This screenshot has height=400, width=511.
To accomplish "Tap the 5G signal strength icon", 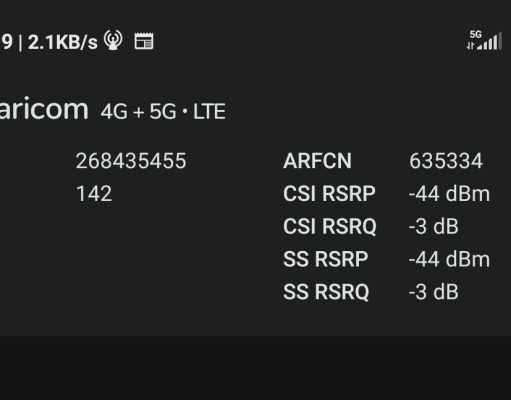I will pyautogui.click(x=485, y=40).
